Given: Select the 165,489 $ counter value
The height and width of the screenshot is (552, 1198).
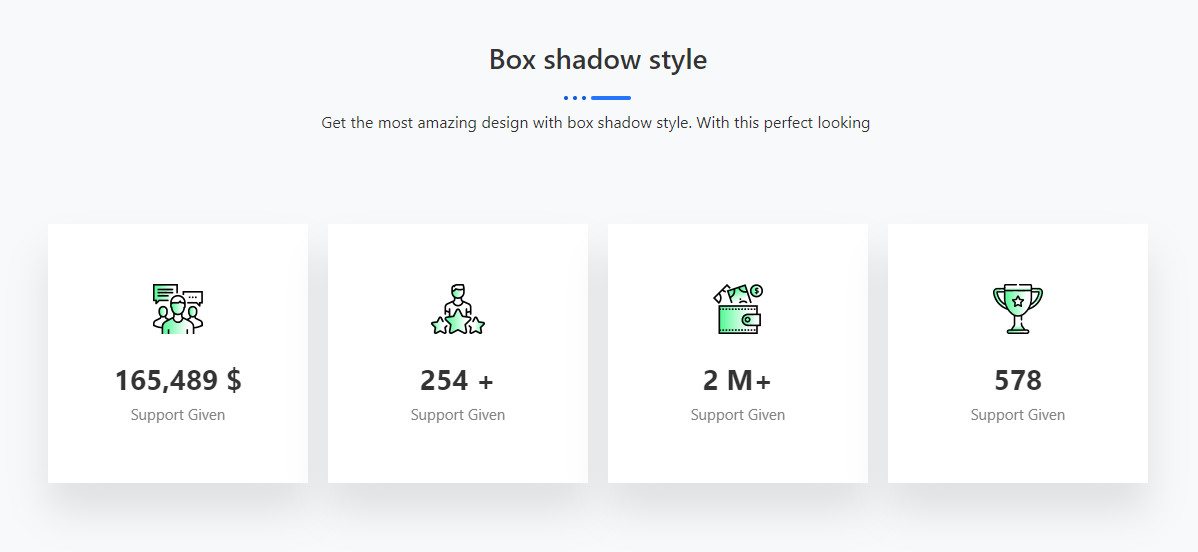Looking at the screenshot, I should [x=178, y=381].
